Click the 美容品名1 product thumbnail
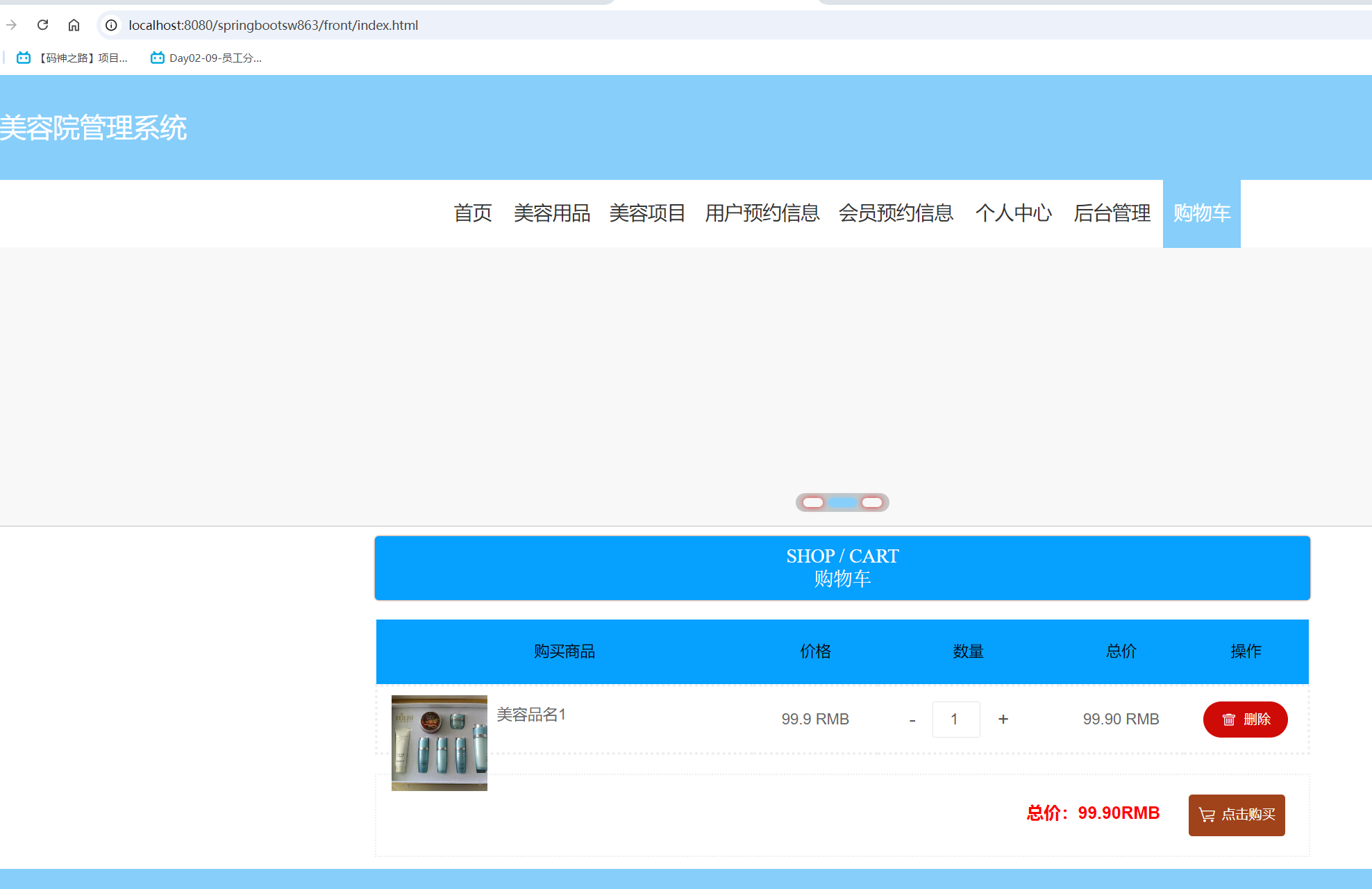 pos(440,742)
